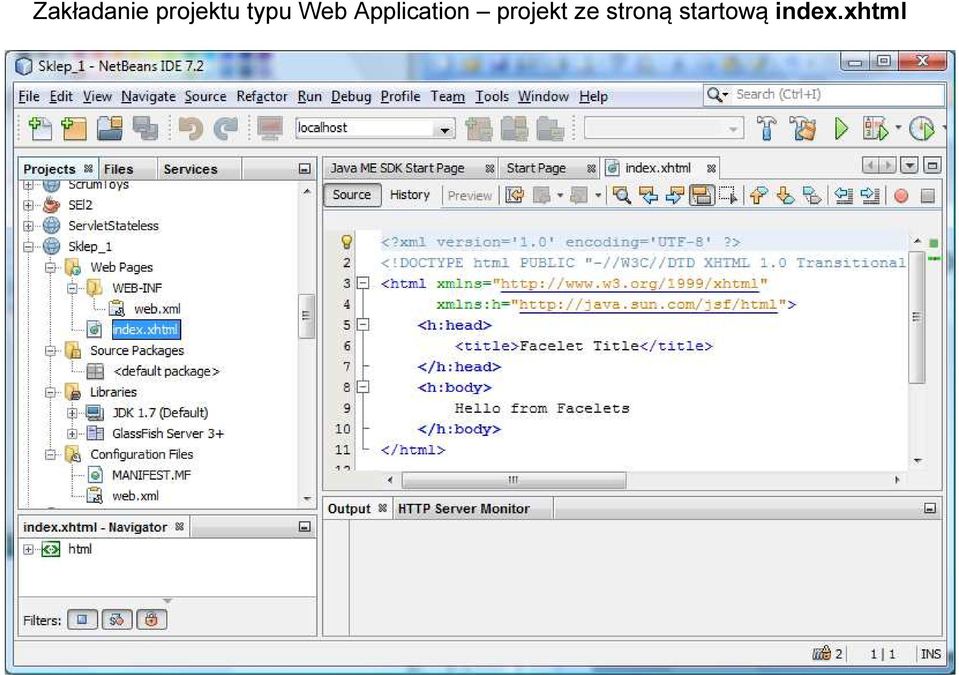Viewport: 959px width, 675px height.
Task: Open the Refactor menu
Action: pos(262,97)
